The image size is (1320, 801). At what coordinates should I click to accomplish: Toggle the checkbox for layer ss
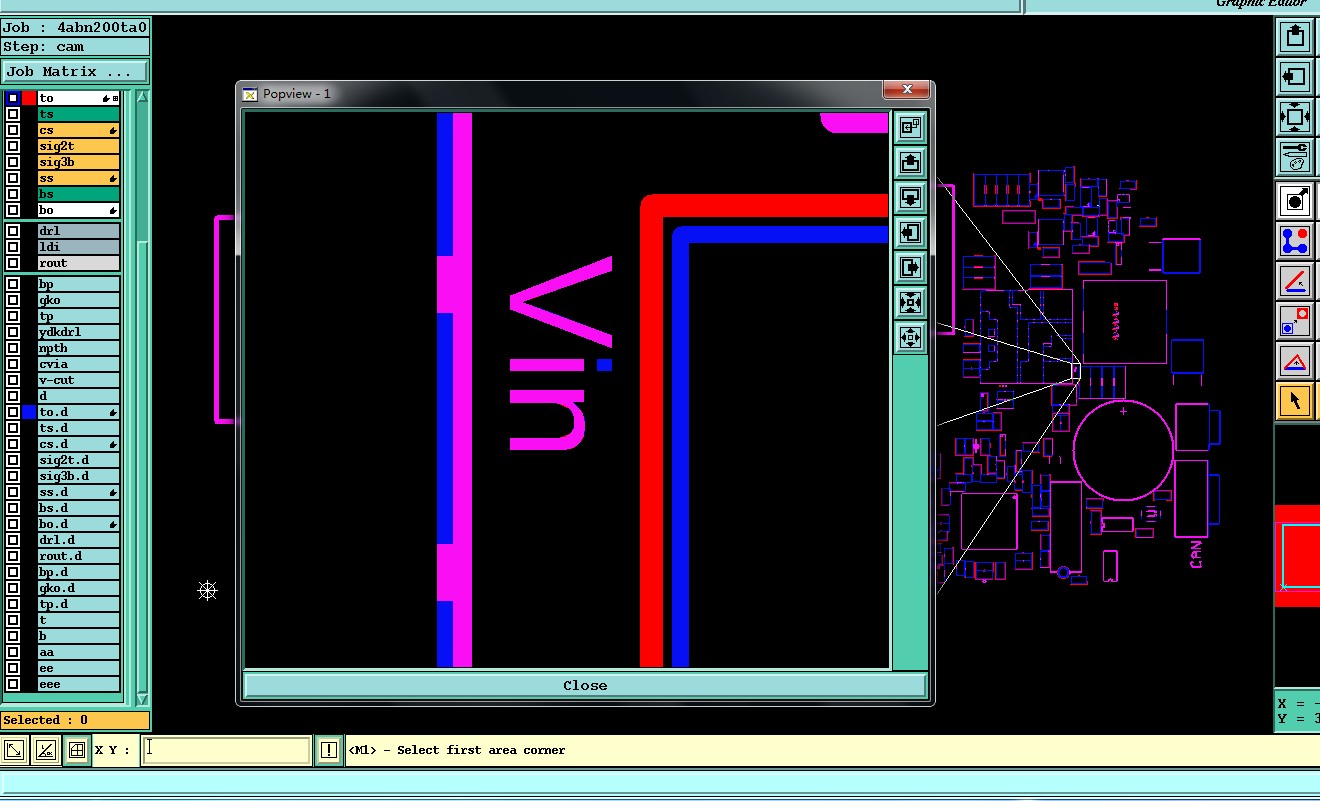13,178
